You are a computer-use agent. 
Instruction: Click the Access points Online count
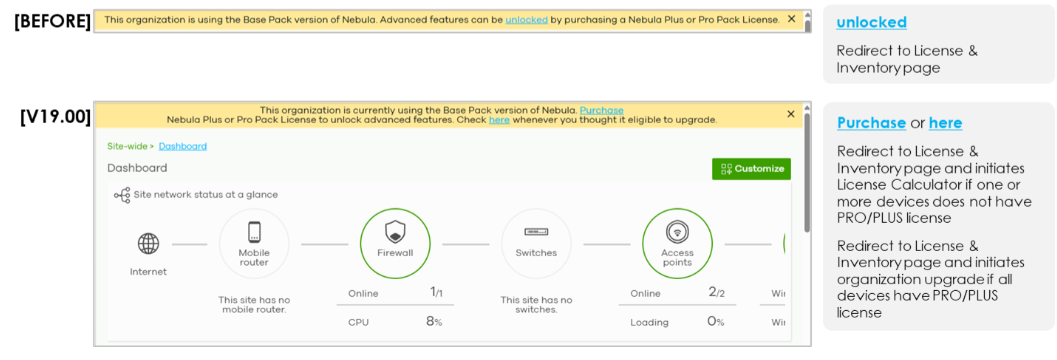pyautogui.click(x=717, y=293)
